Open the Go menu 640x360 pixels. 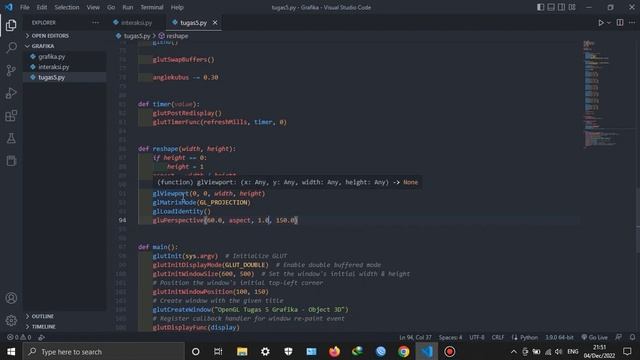[x=111, y=7]
